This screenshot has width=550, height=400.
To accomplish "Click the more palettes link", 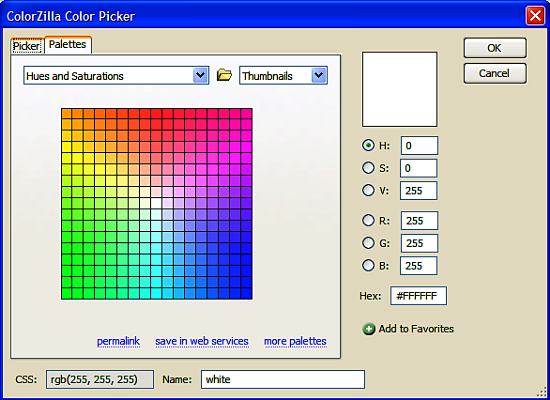I will 295,341.
